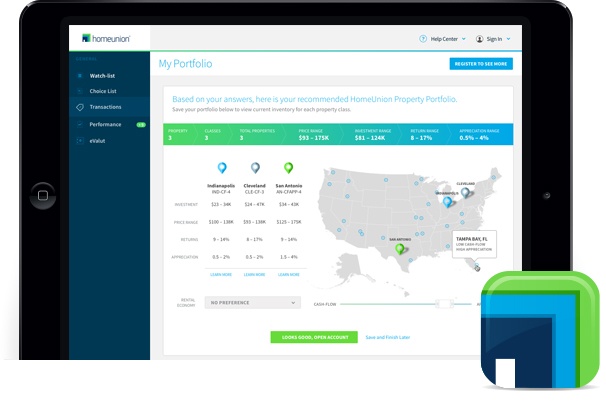Click San Antonio's 1.5 - 4% appreciation value

coord(289,257)
